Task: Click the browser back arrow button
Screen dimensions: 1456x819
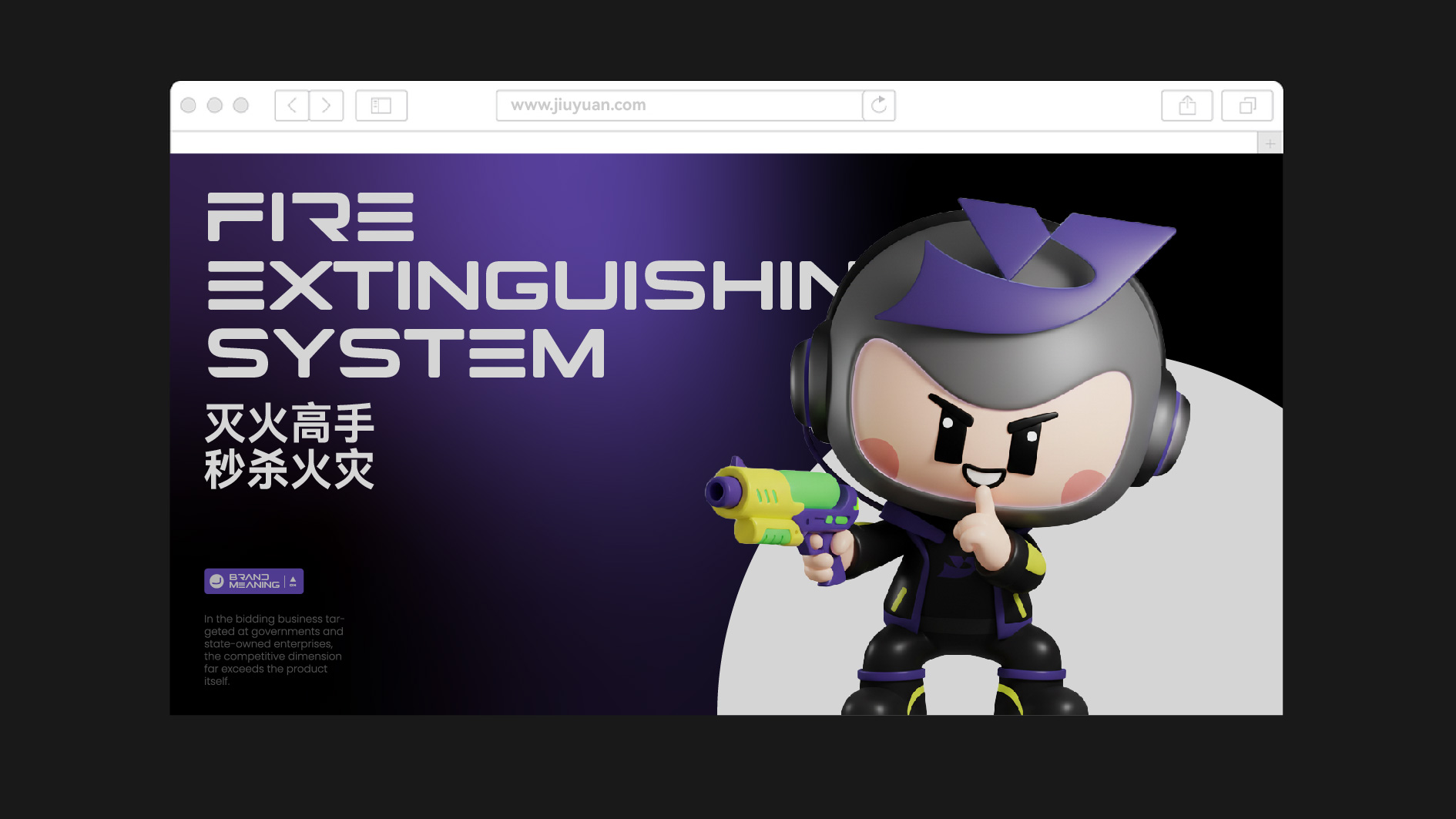Action: [292, 106]
